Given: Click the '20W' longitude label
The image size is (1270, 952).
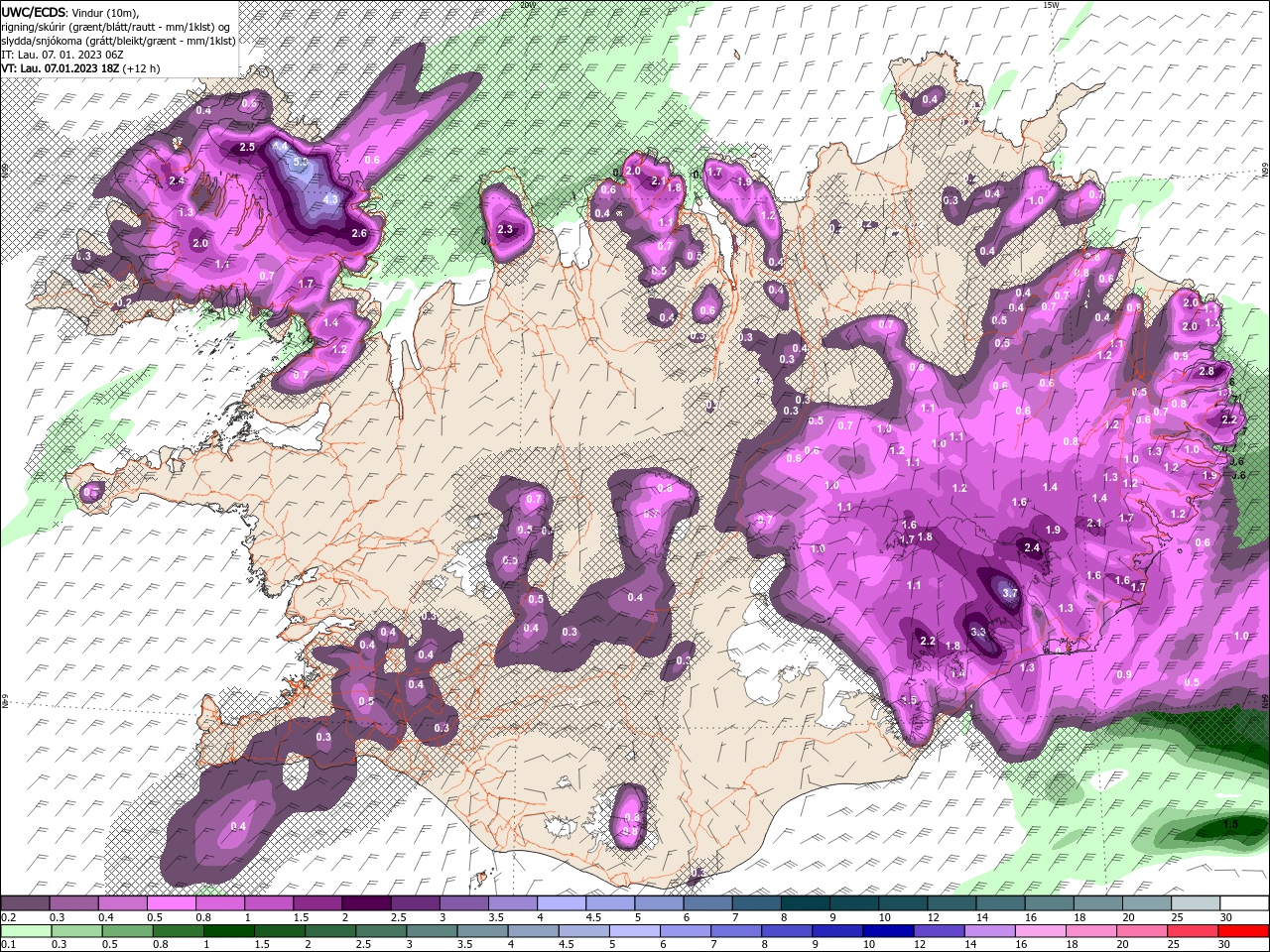Looking at the screenshot, I should [x=527, y=5].
